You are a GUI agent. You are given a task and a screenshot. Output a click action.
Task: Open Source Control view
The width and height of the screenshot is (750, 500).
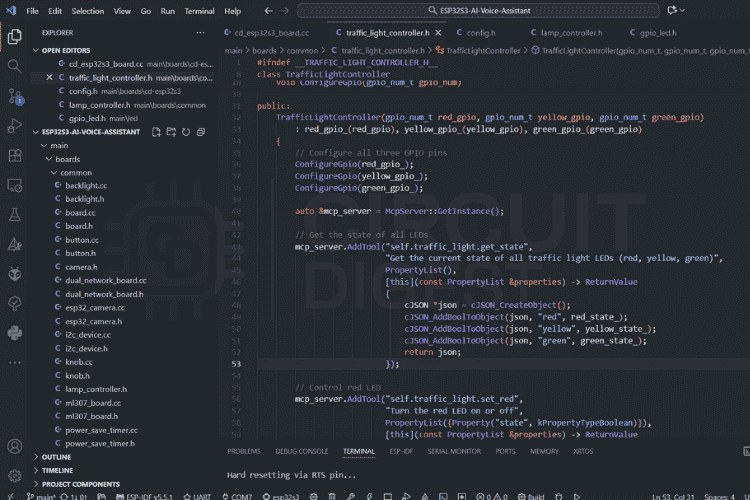coord(14,96)
